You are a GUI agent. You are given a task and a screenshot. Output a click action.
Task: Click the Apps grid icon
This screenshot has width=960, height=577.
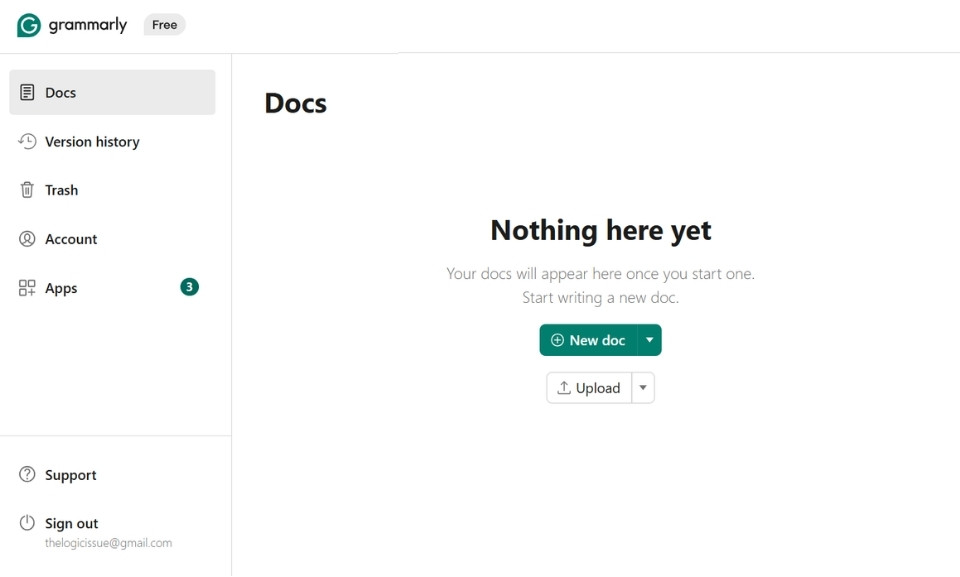tap(27, 288)
